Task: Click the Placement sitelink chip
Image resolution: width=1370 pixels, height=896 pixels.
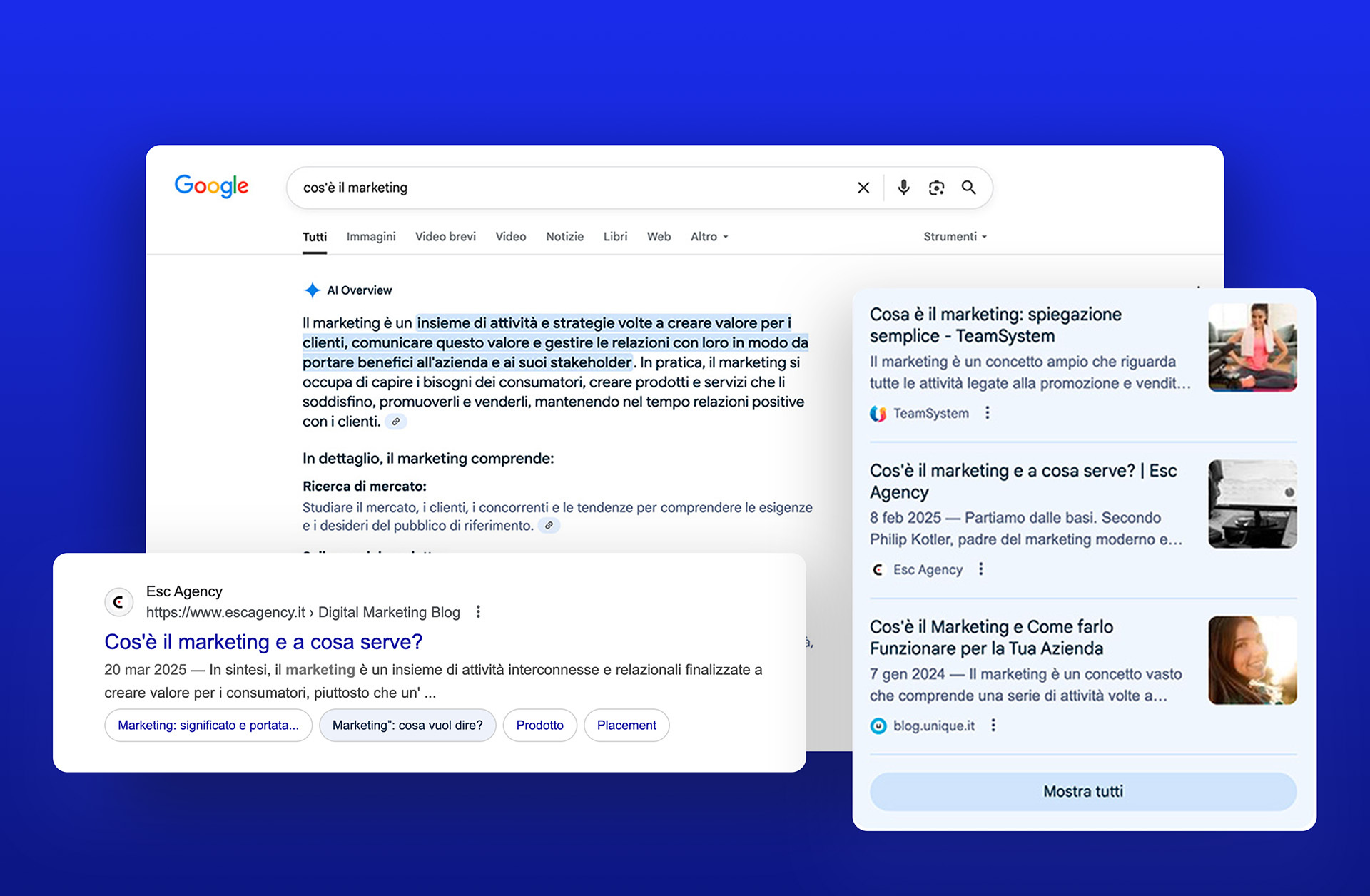Action: pos(626,726)
